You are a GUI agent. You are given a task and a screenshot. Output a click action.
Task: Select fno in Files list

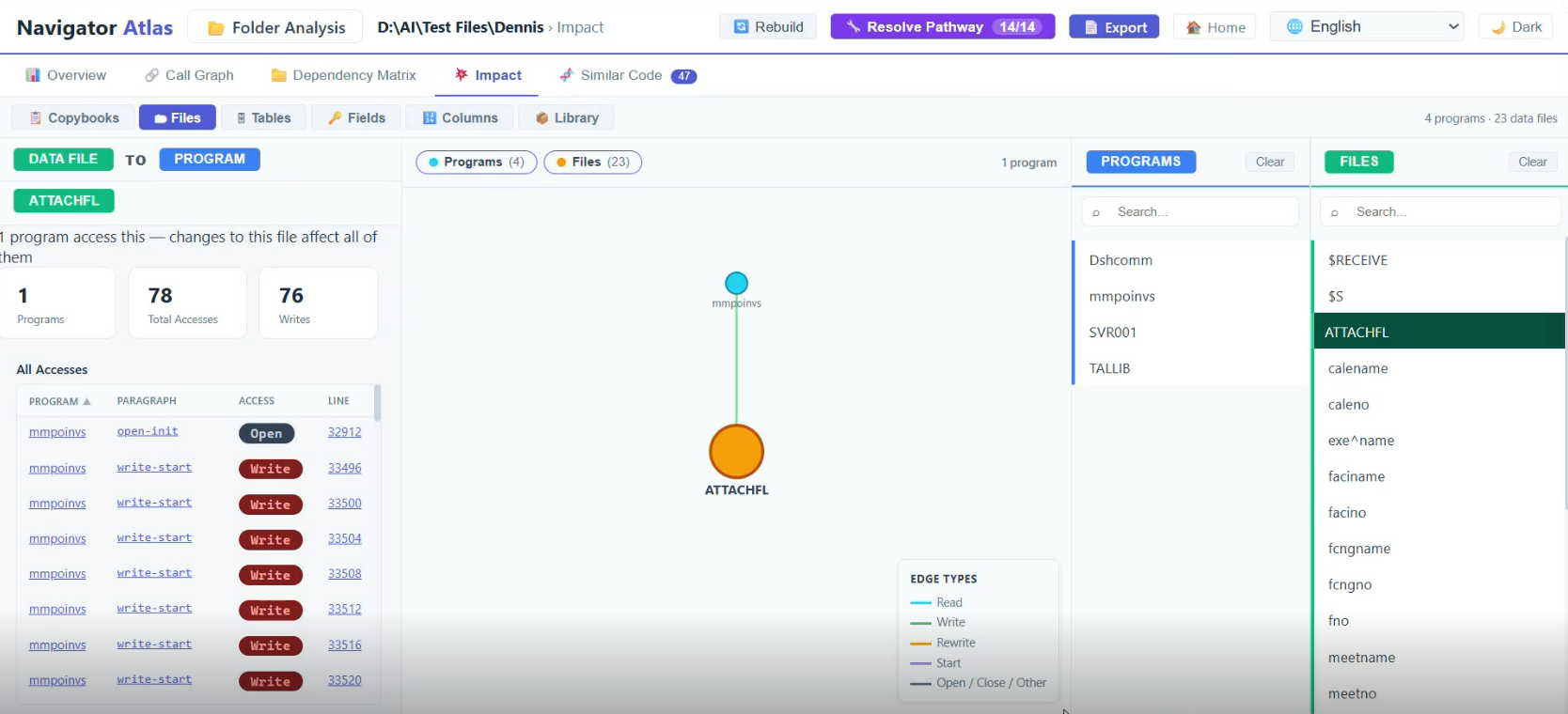(x=1439, y=621)
